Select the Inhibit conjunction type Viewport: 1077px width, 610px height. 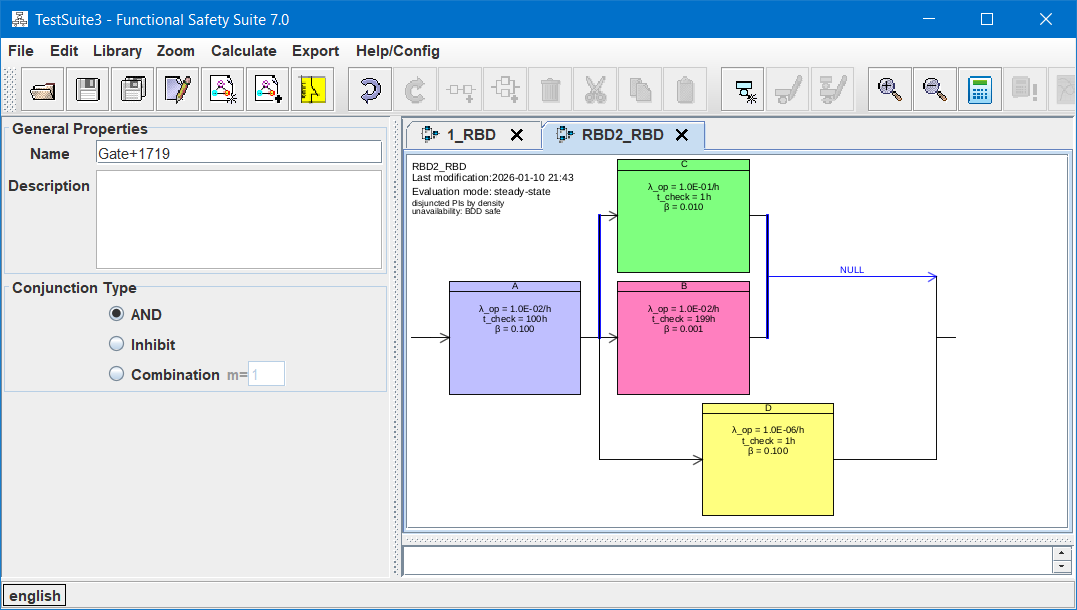click(117, 344)
